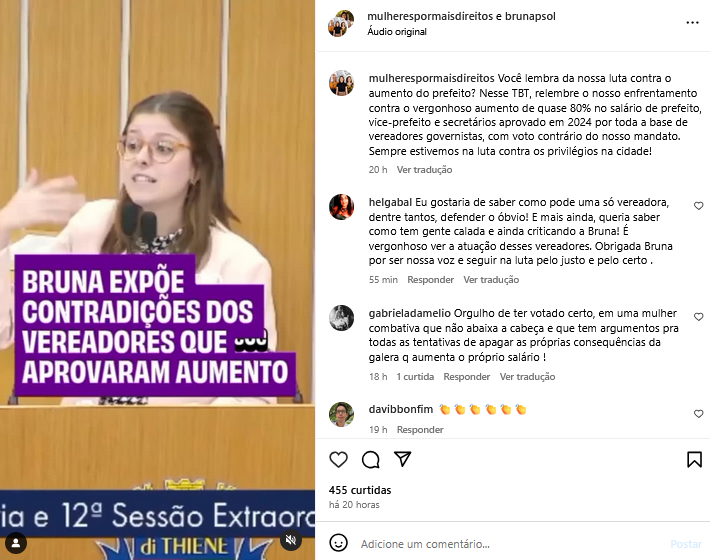View the 455 curtidas list
The height and width of the screenshot is (560, 710).
pyautogui.click(x=360, y=490)
